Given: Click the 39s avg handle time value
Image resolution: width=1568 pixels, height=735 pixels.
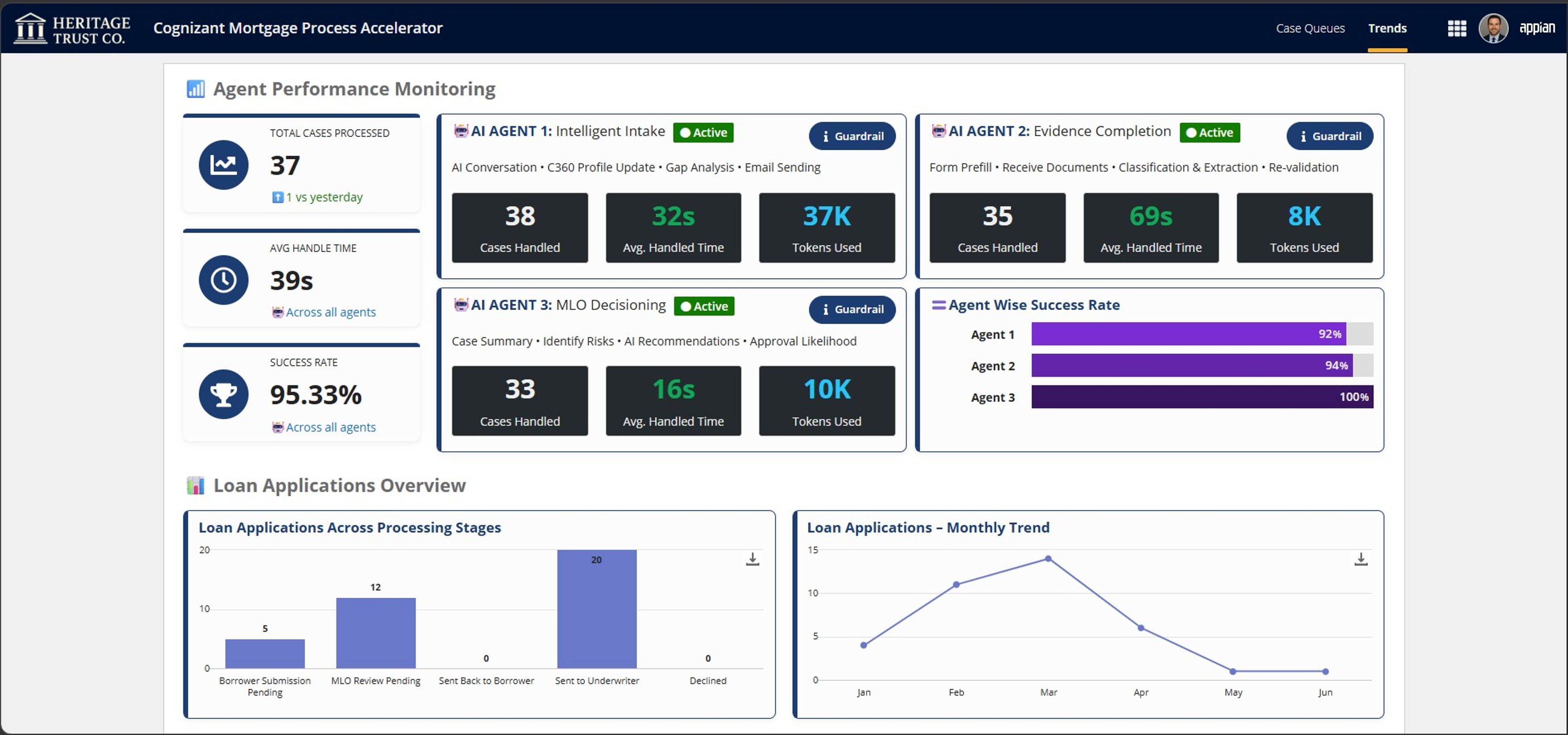Looking at the screenshot, I should tap(291, 281).
